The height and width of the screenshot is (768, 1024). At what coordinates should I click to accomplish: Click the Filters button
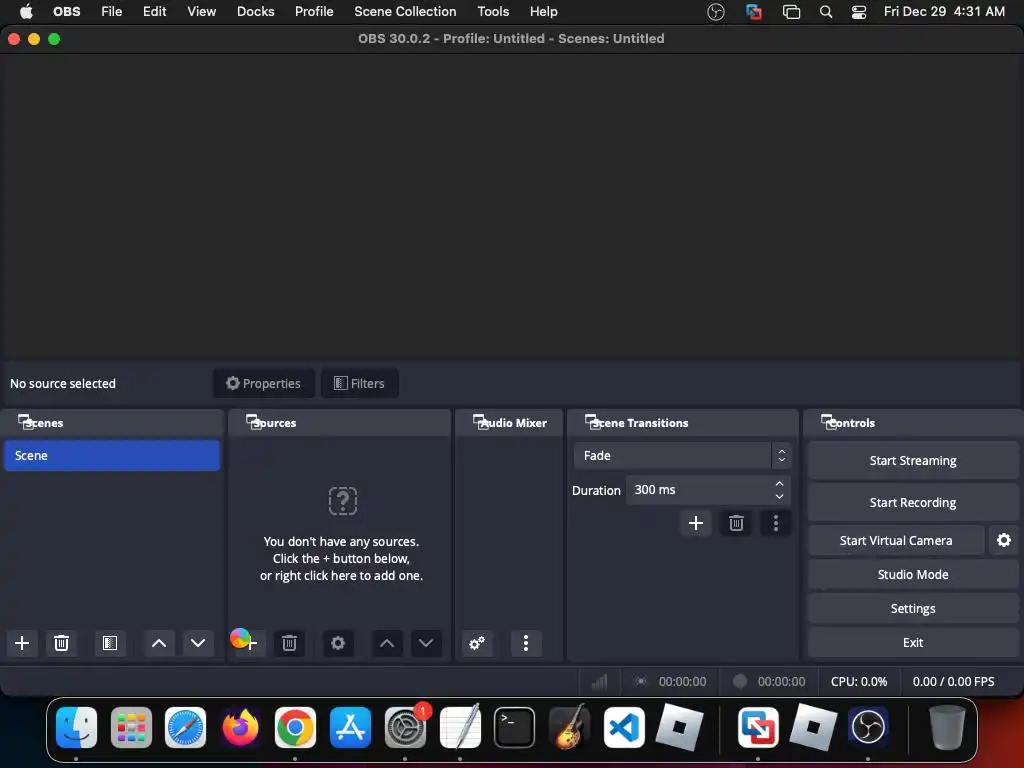pyautogui.click(x=359, y=383)
